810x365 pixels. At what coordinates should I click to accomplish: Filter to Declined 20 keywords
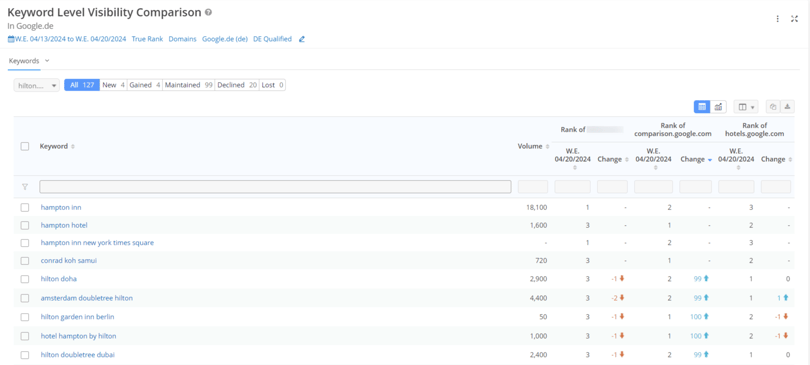pos(237,85)
